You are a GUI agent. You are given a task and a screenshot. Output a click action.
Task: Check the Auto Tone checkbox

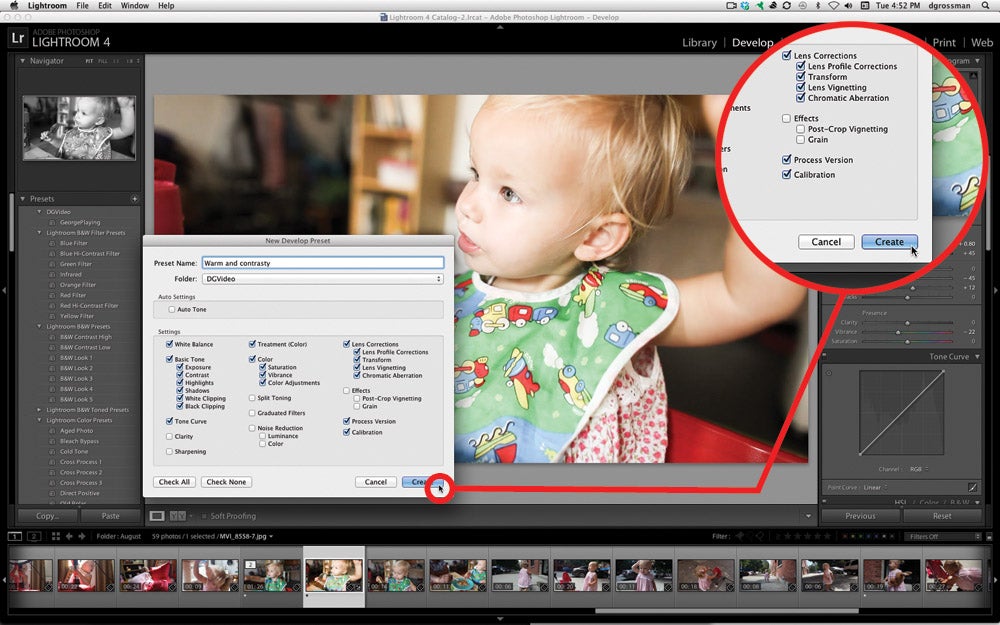172,309
